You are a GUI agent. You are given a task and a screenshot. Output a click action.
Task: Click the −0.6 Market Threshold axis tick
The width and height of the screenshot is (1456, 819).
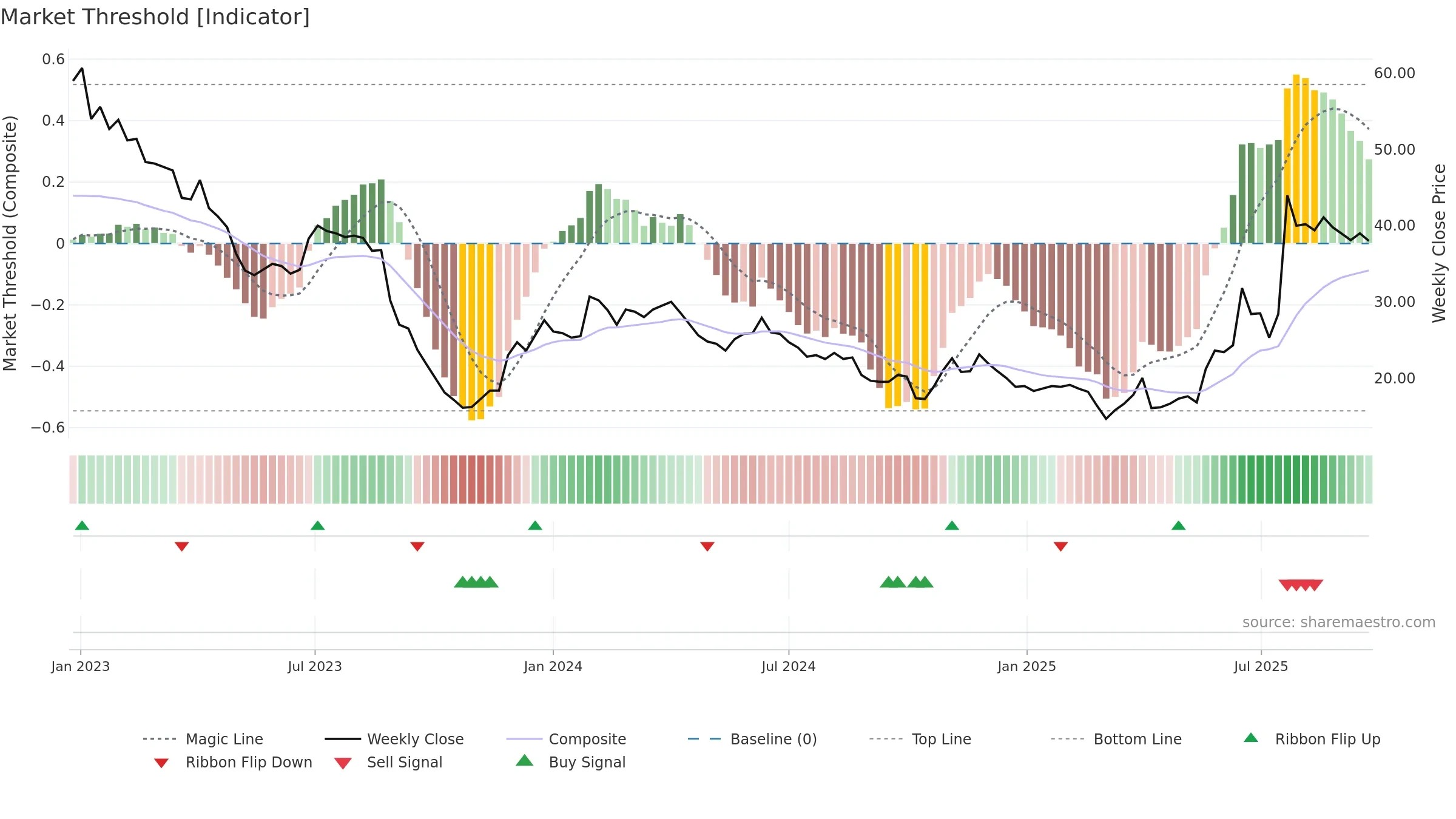tap(48, 428)
